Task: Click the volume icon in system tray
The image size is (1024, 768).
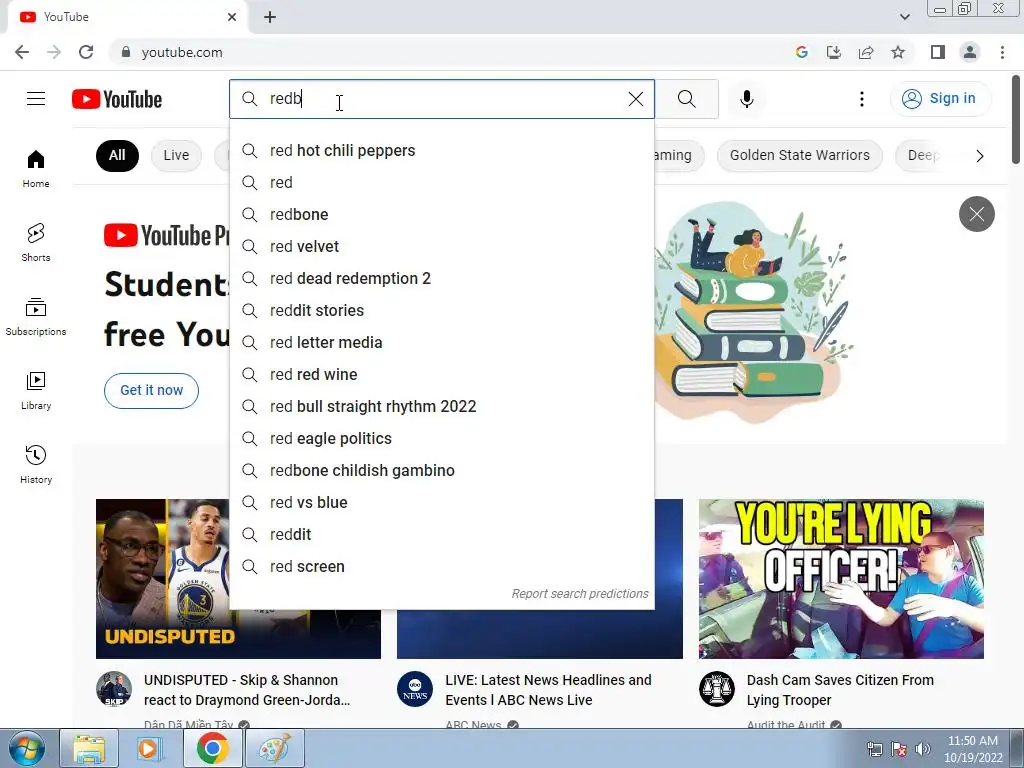Action: click(923, 748)
